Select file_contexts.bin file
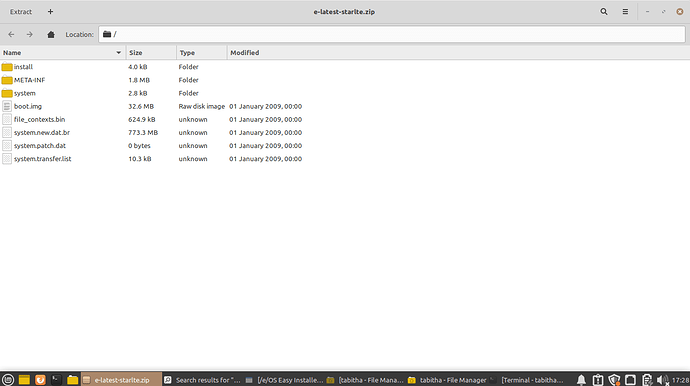Viewport: 690px width, 386px height. (39, 119)
